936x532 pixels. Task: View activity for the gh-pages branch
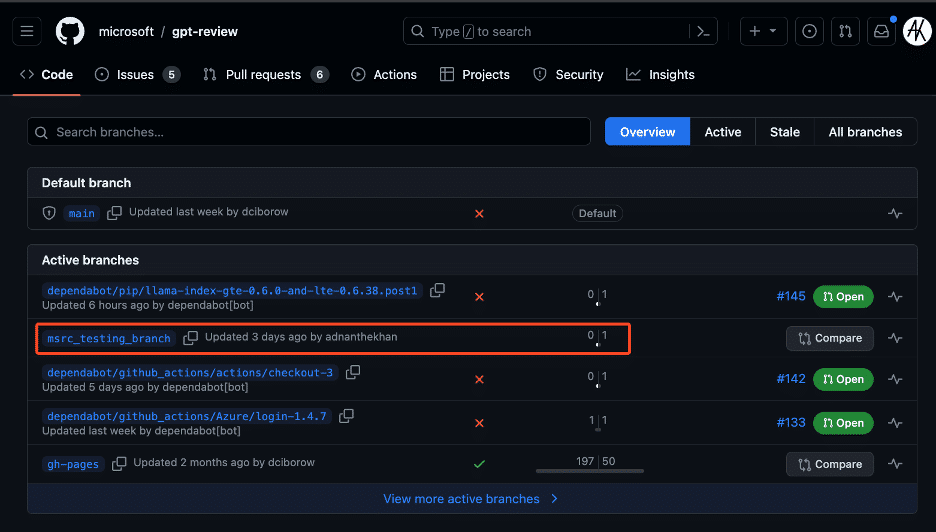click(895, 464)
